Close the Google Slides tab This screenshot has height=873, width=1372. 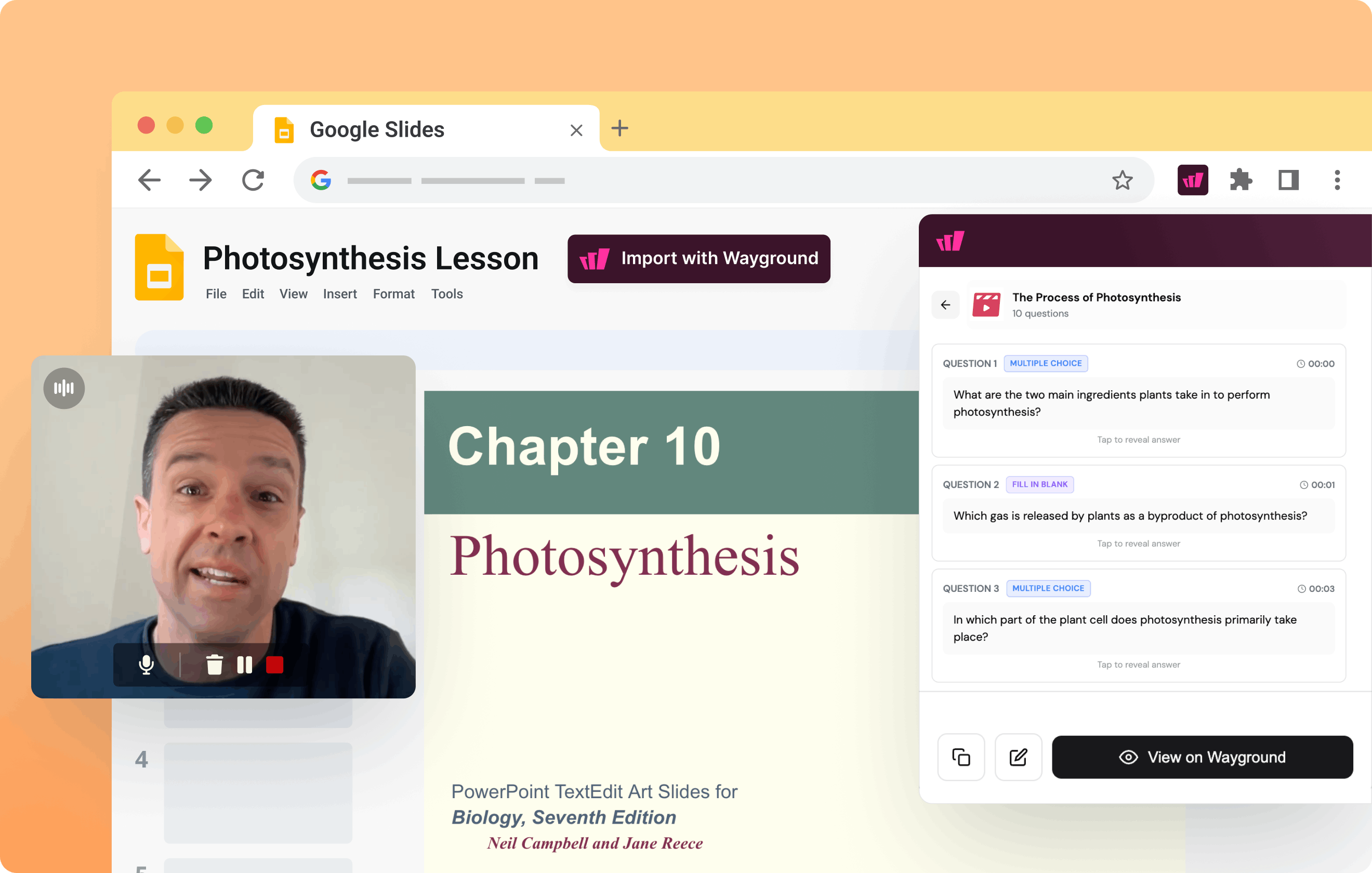(576, 130)
